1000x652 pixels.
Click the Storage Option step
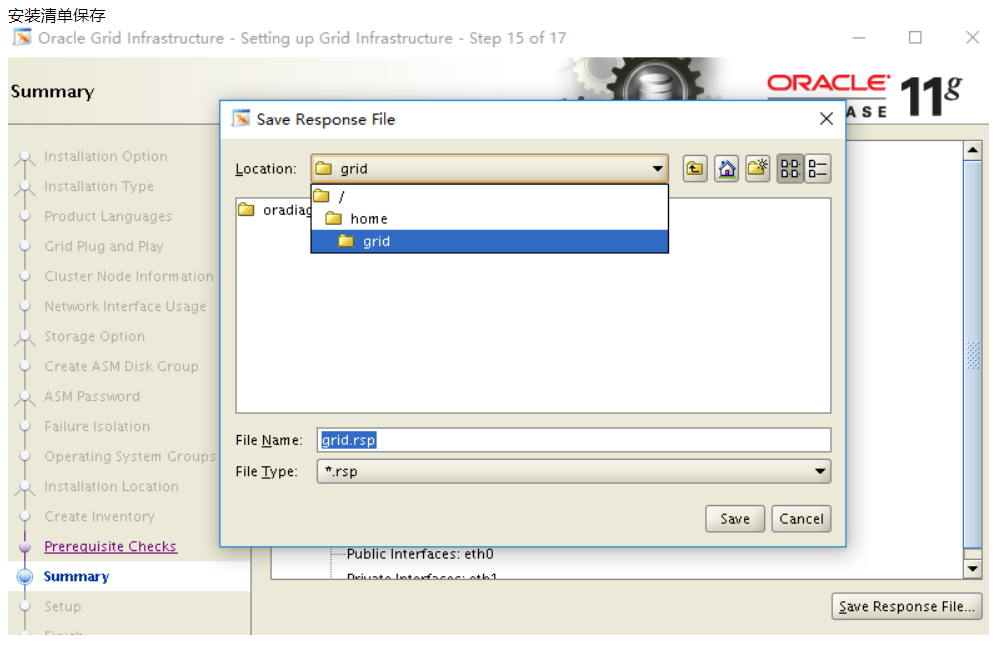point(94,336)
